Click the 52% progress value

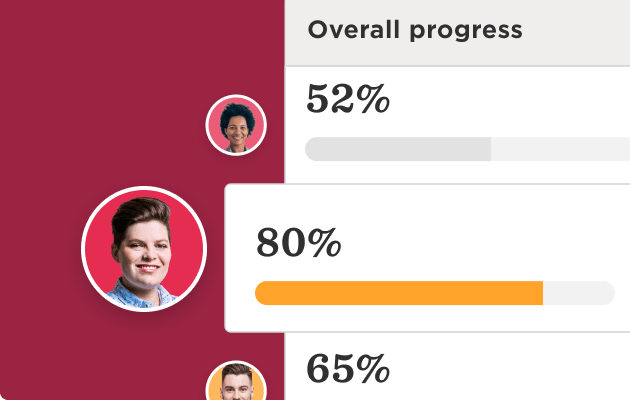click(348, 99)
